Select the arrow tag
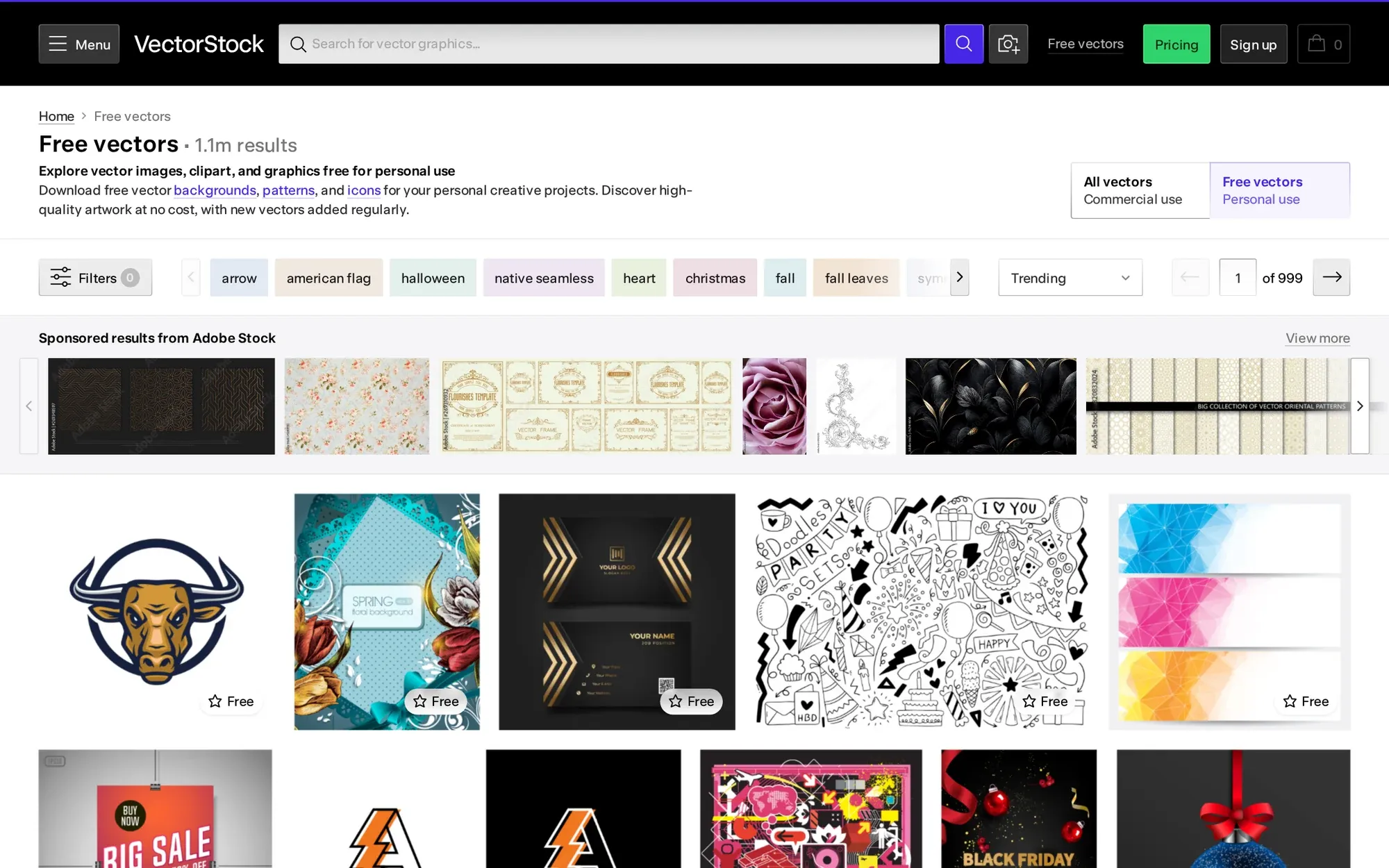Viewport: 1389px width, 868px height. [239, 278]
